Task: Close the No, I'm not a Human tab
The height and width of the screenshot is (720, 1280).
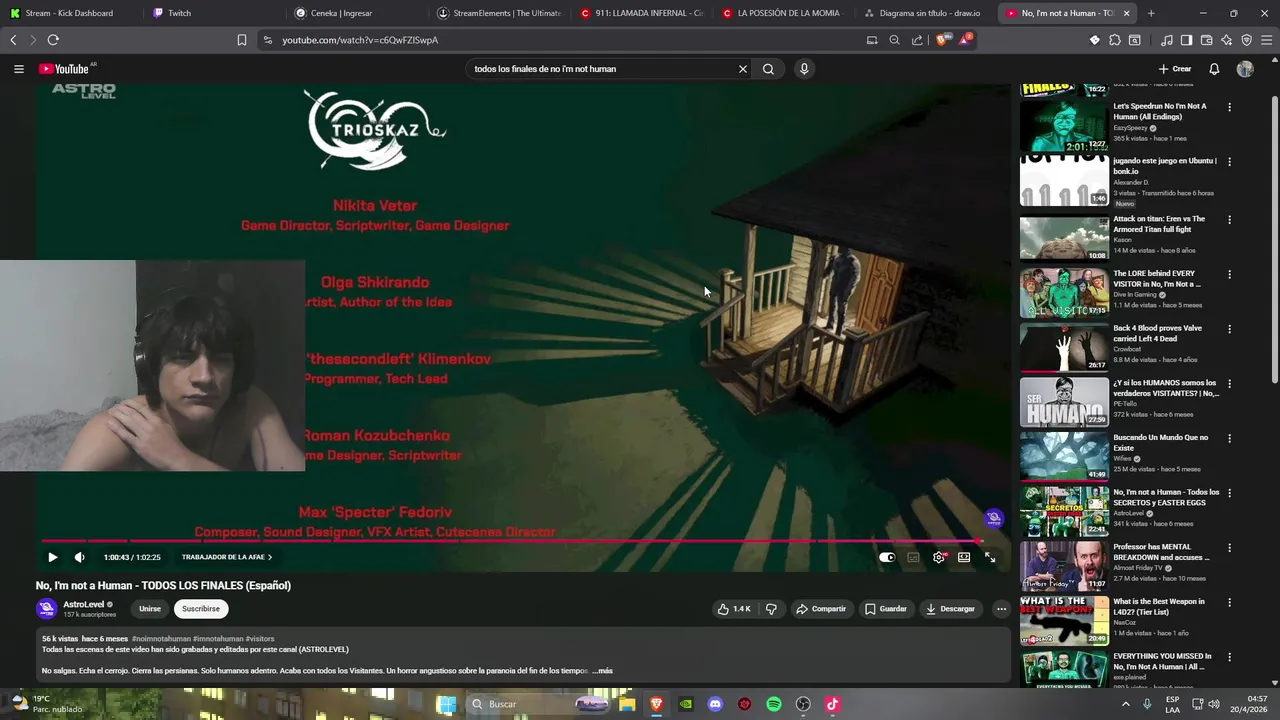Action: (x=1126, y=13)
